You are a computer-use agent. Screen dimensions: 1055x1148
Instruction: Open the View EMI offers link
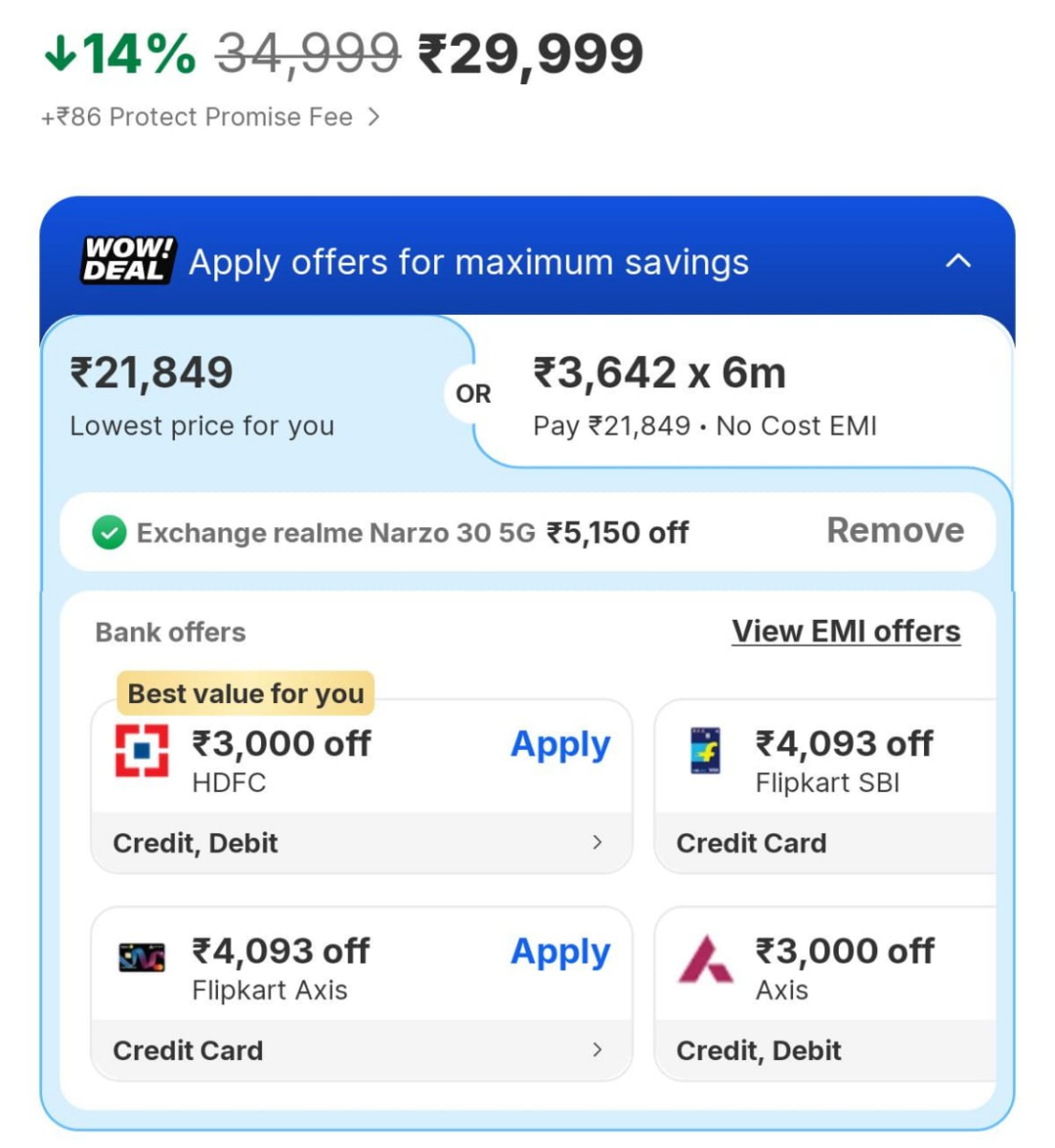(x=846, y=631)
